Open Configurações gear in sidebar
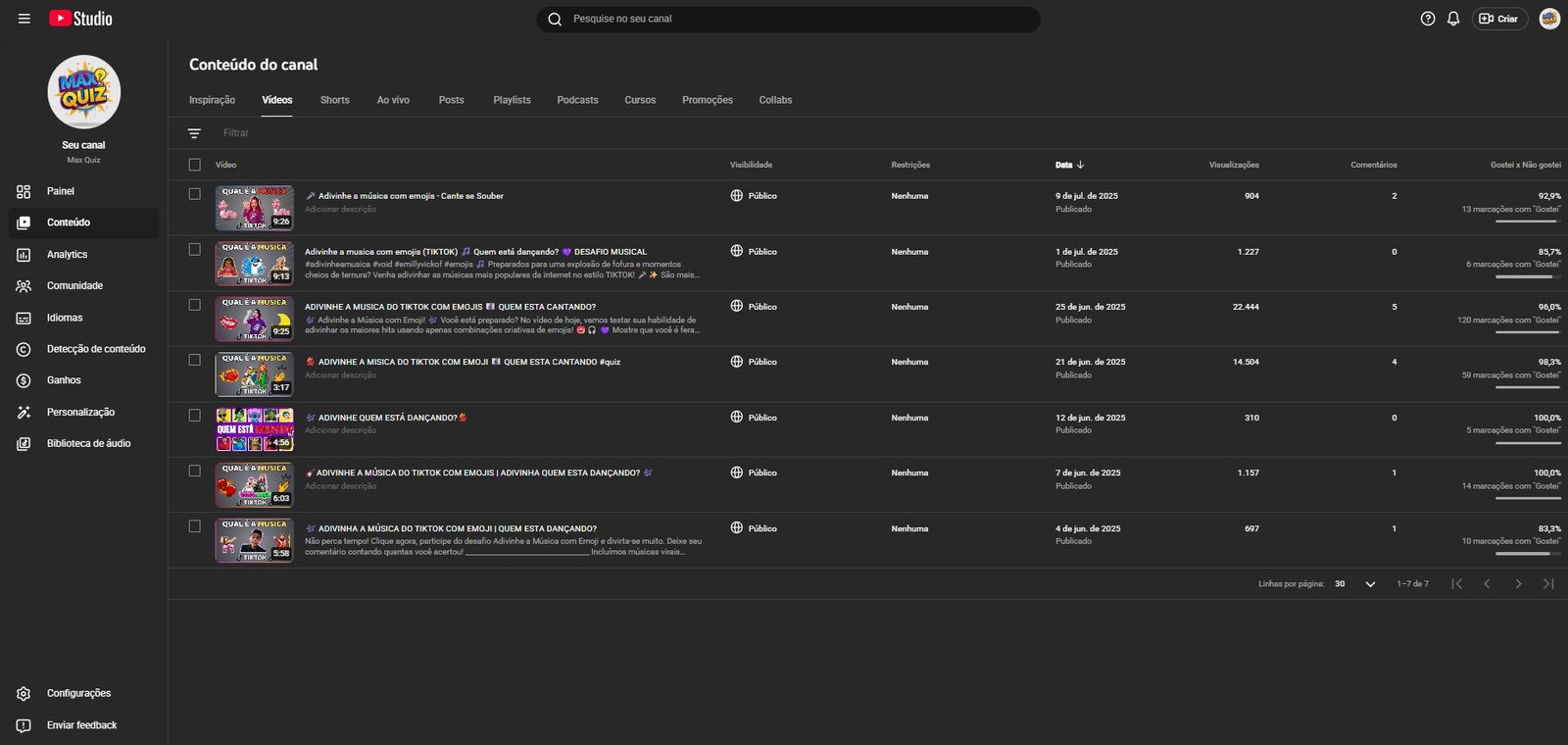The image size is (1568, 745). 78,694
